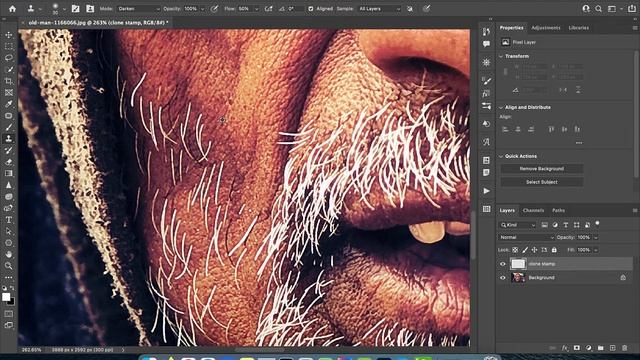Image resolution: width=640 pixels, height=360 pixels.
Task: Select the Hand tool
Action: click(9, 254)
